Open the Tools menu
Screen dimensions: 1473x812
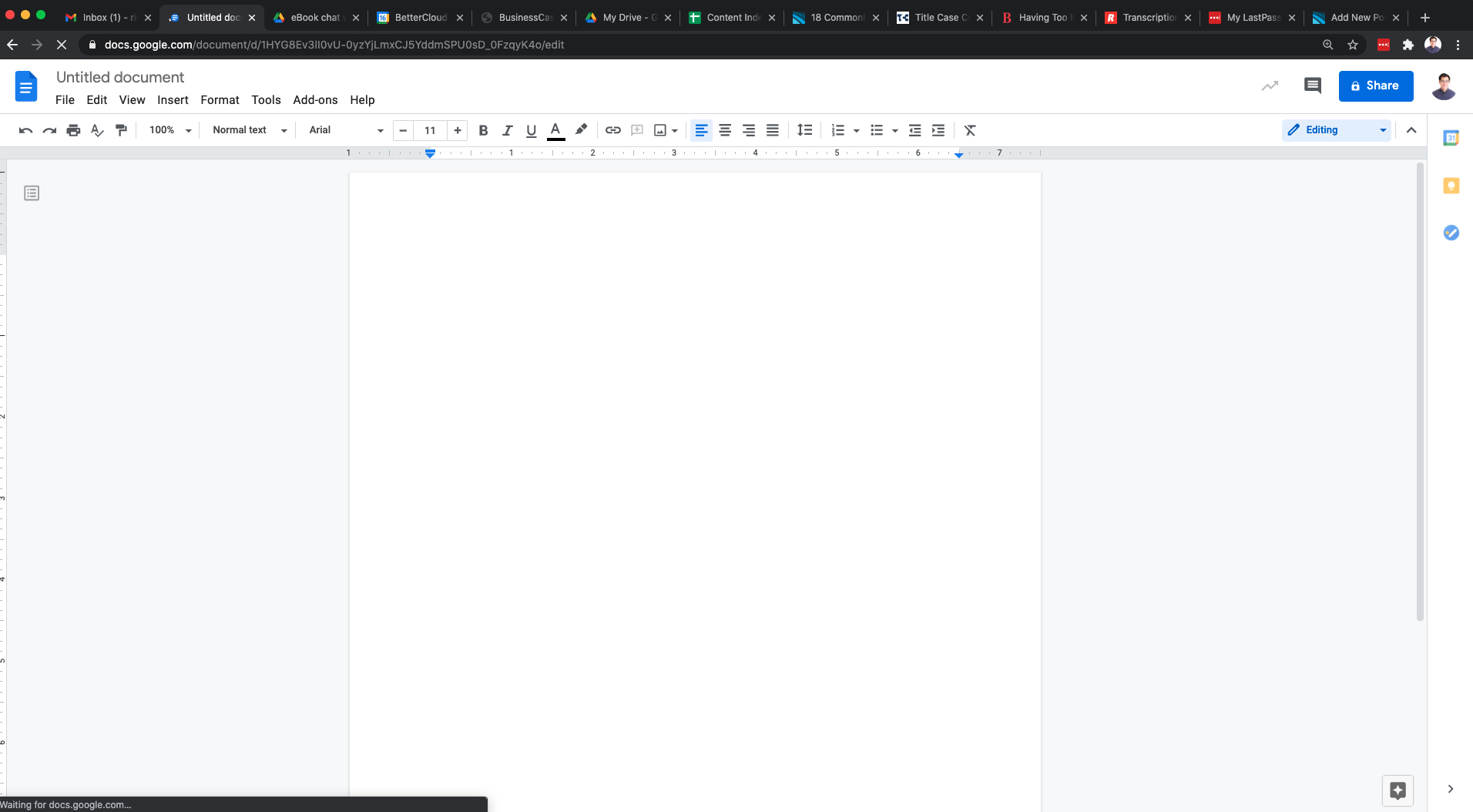[x=266, y=100]
